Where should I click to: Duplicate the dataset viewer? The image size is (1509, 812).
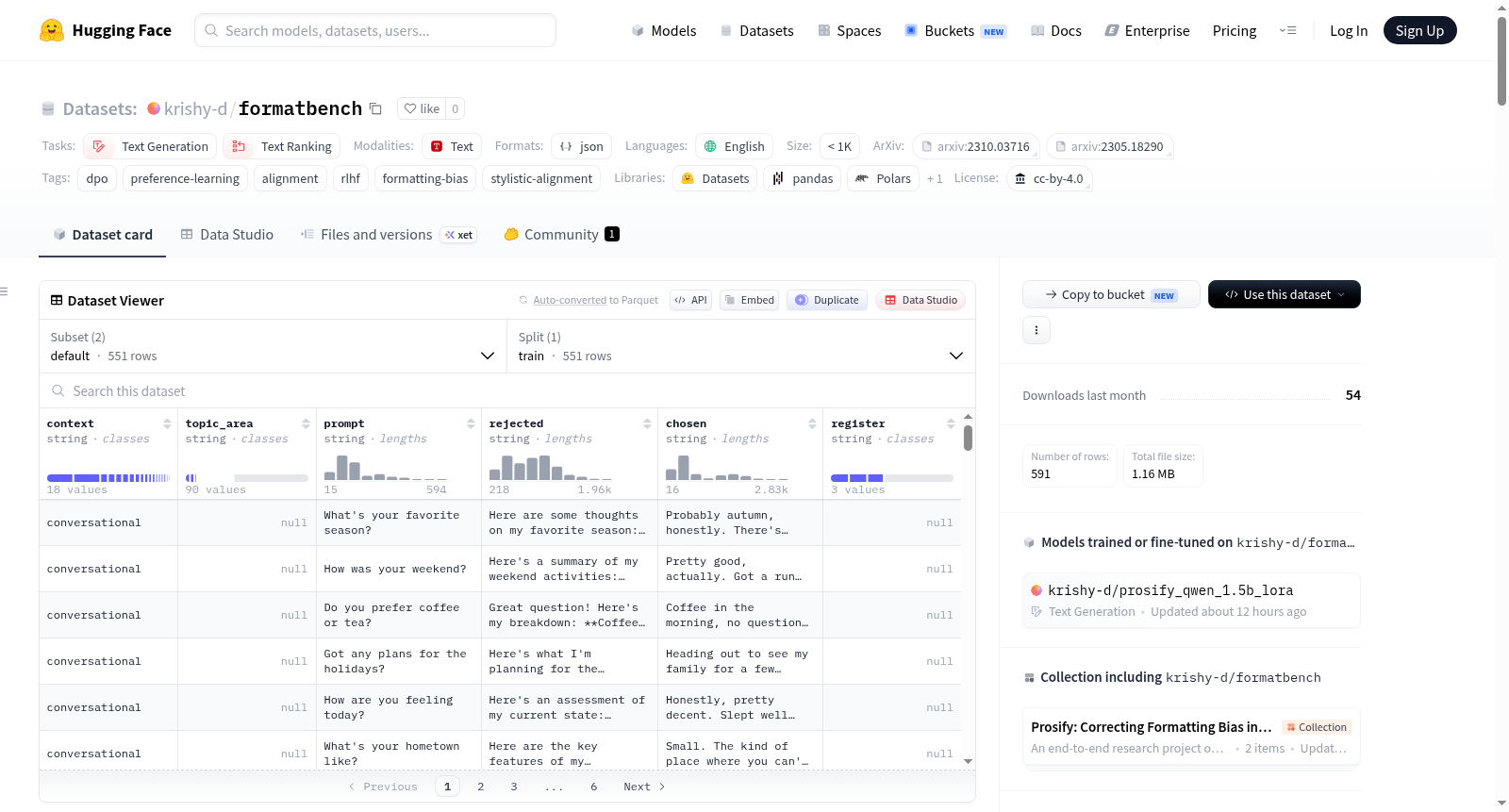[x=827, y=300]
